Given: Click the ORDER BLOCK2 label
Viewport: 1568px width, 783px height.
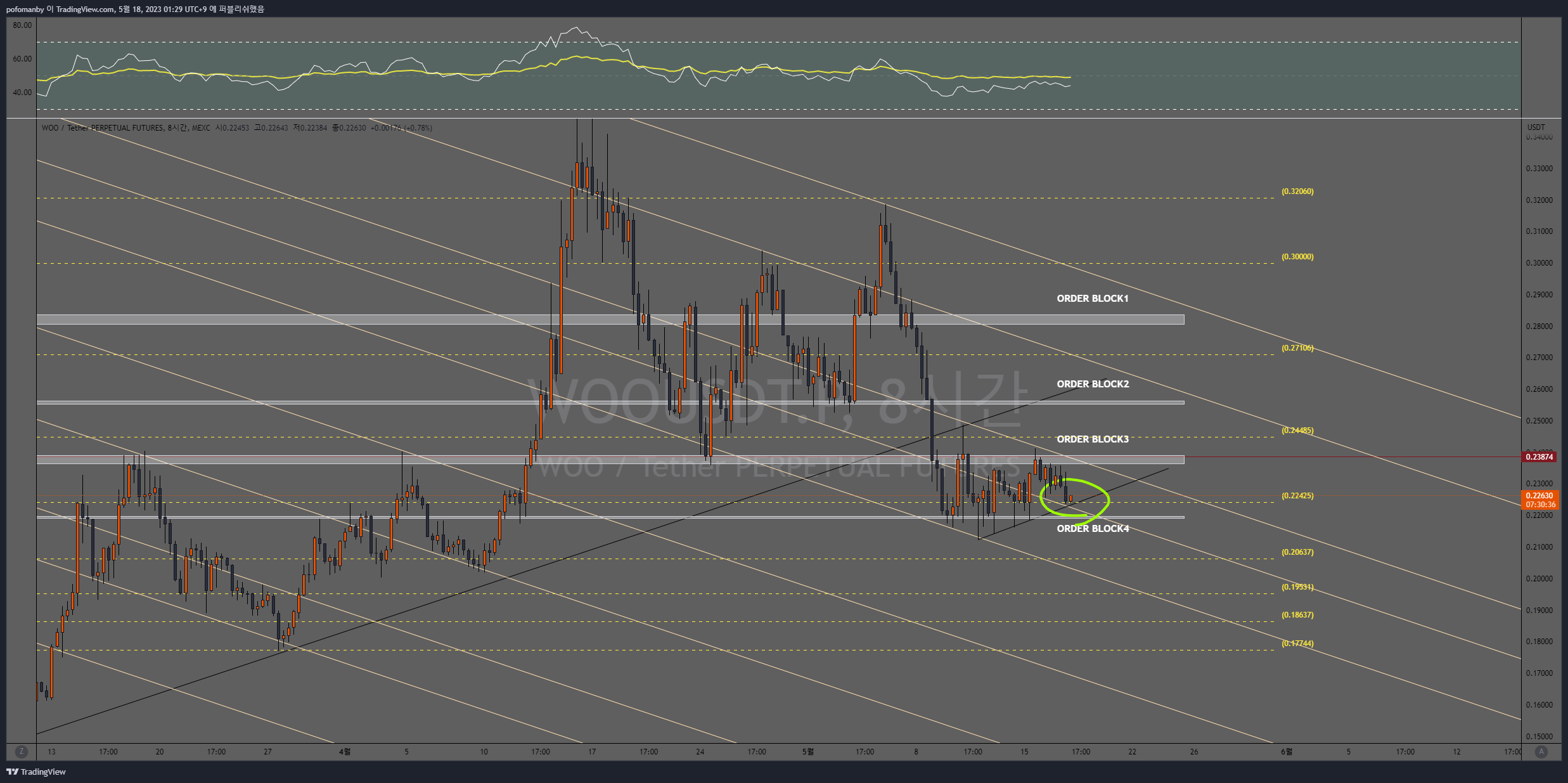Looking at the screenshot, I should pyautogui.click(x=1093, y=384).
